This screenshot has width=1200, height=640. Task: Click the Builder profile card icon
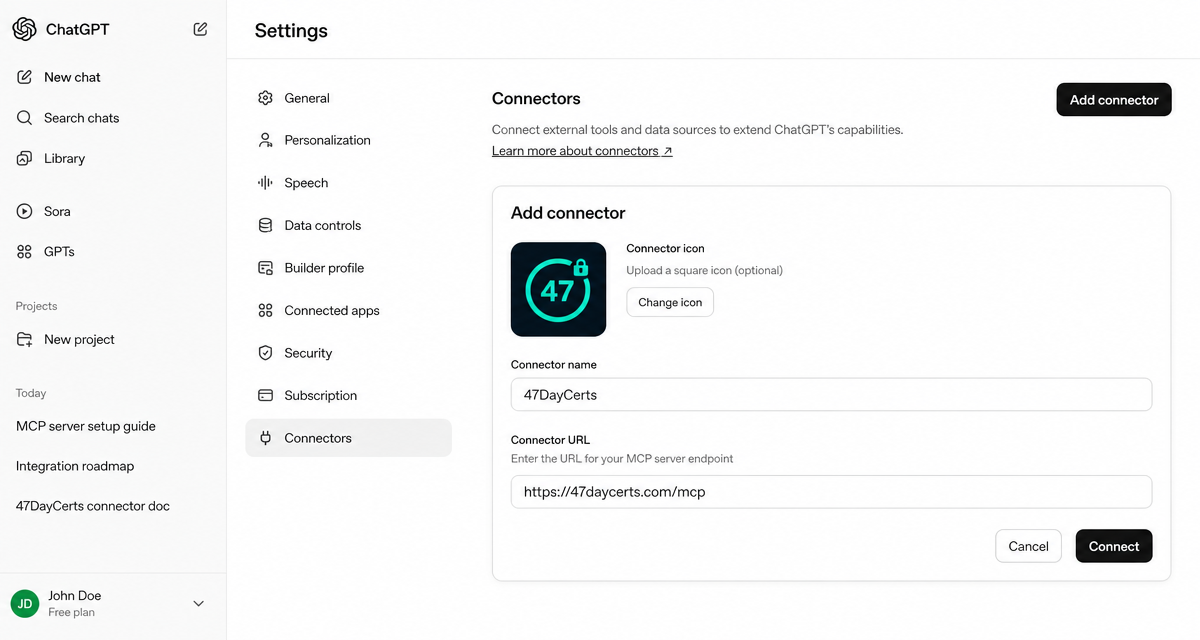tap(265, 268)
